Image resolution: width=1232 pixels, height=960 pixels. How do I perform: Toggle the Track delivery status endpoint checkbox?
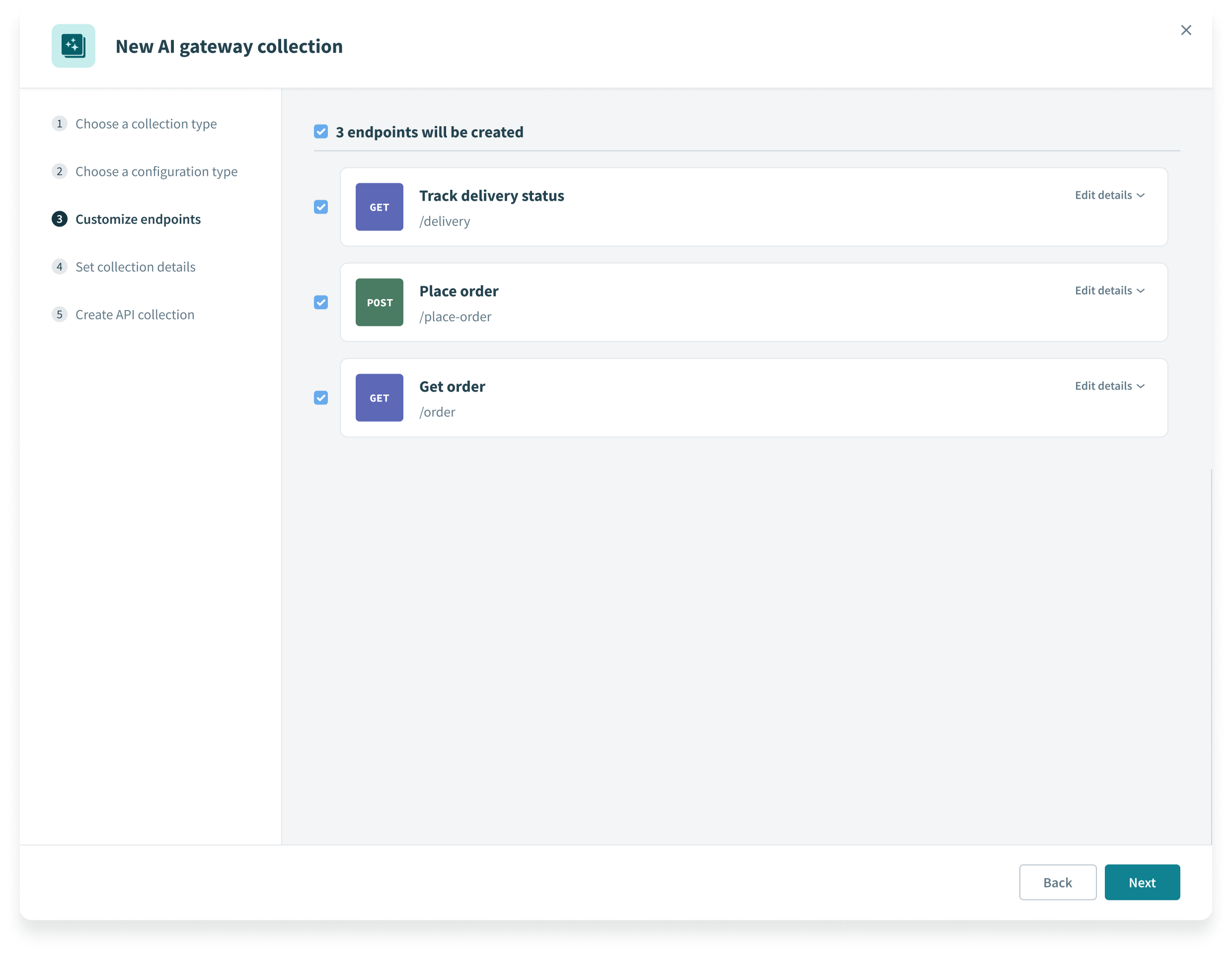coord(321,206)
